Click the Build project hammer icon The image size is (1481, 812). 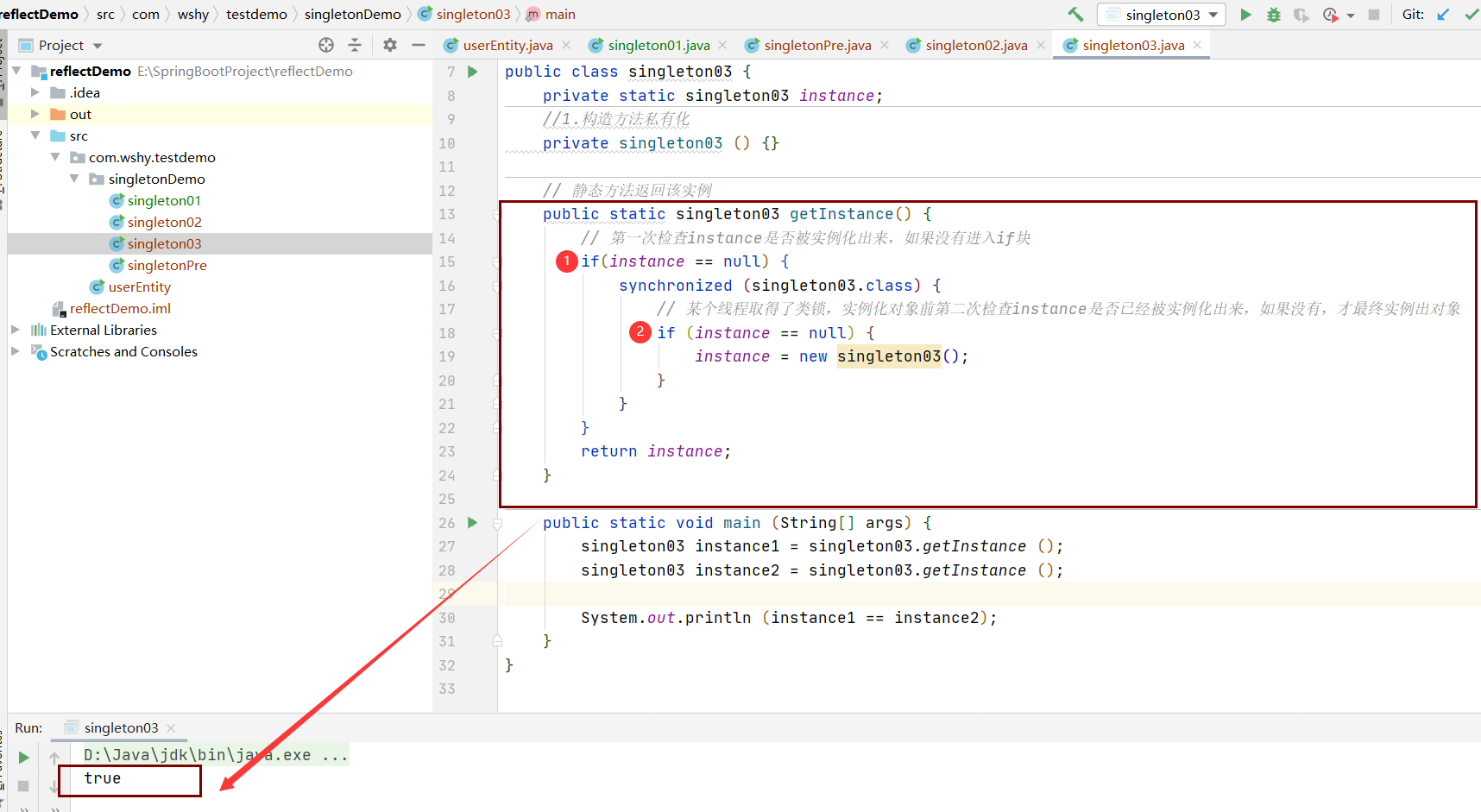click(1075, 15)
